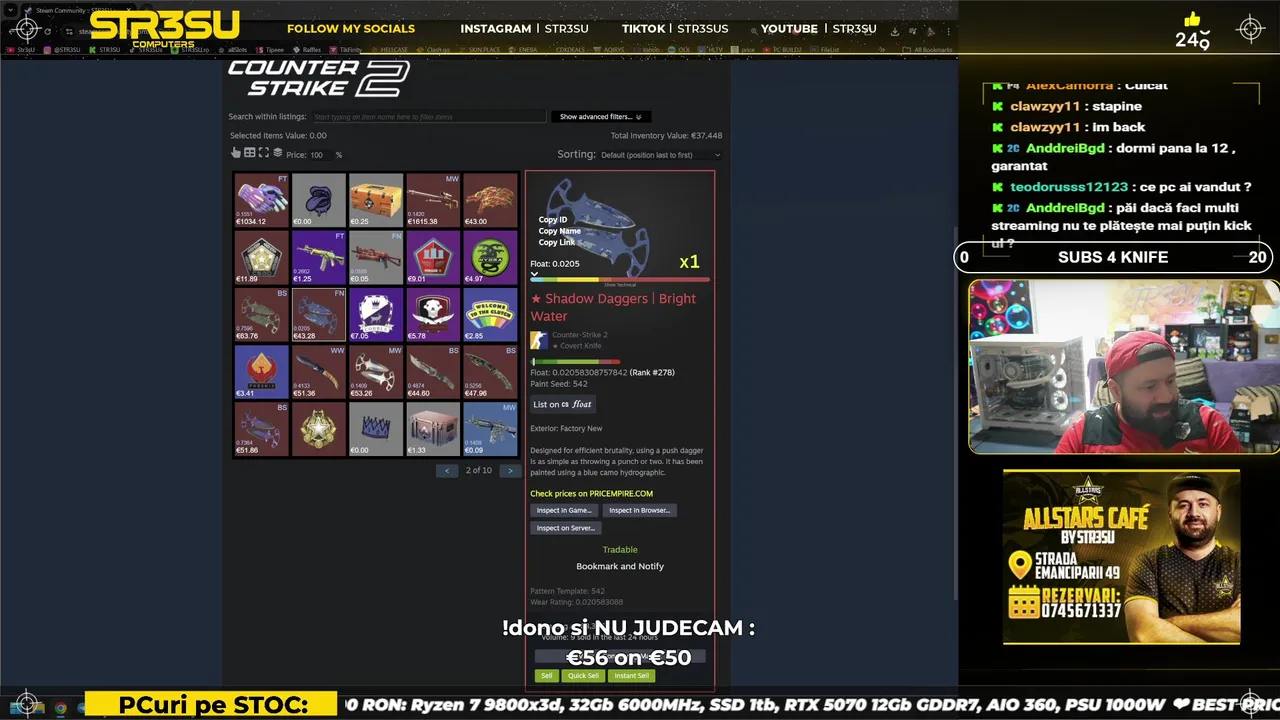This screenshot has width=1280, height=720.
Task: Select the red eagle sticker priced €43.00
Action: click(x=490, y=200)
